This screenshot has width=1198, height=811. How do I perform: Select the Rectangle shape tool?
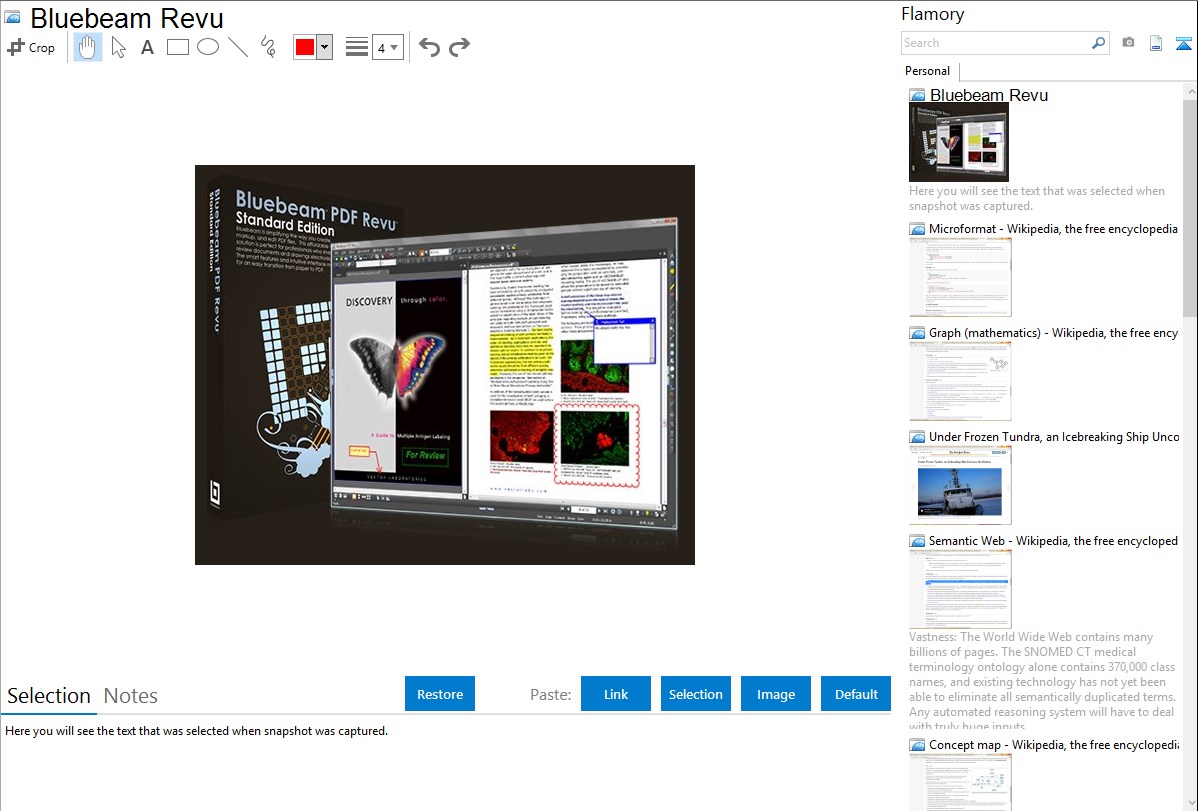point(177,47)
